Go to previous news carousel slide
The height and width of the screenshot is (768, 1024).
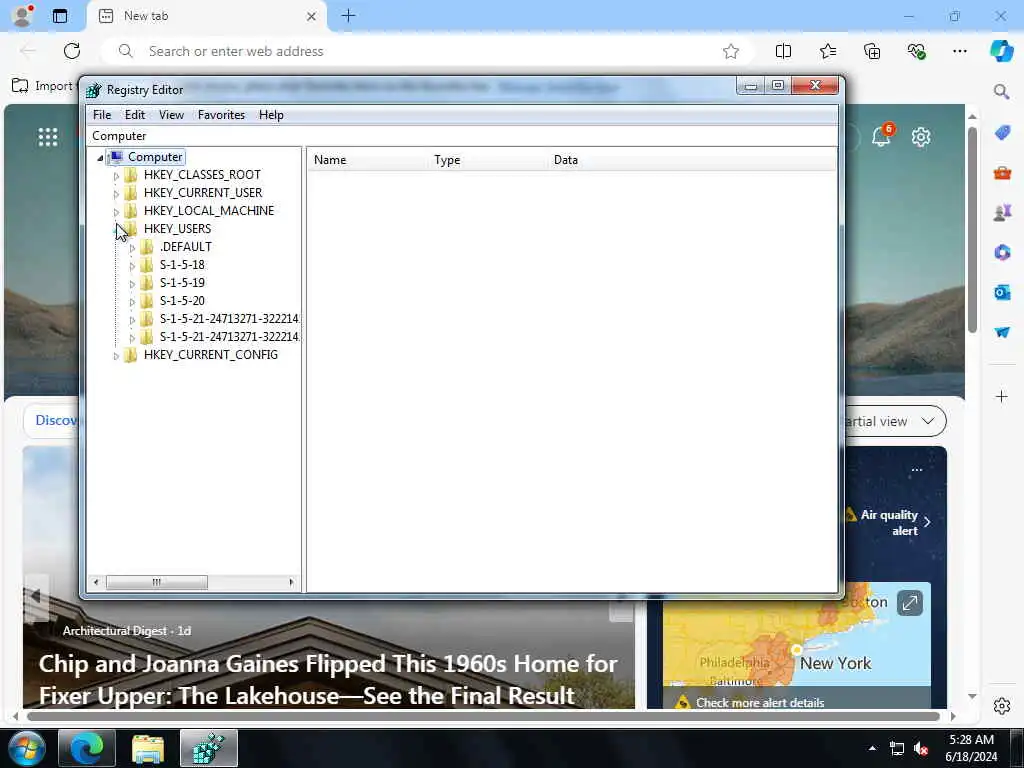[x=36, y=596]
